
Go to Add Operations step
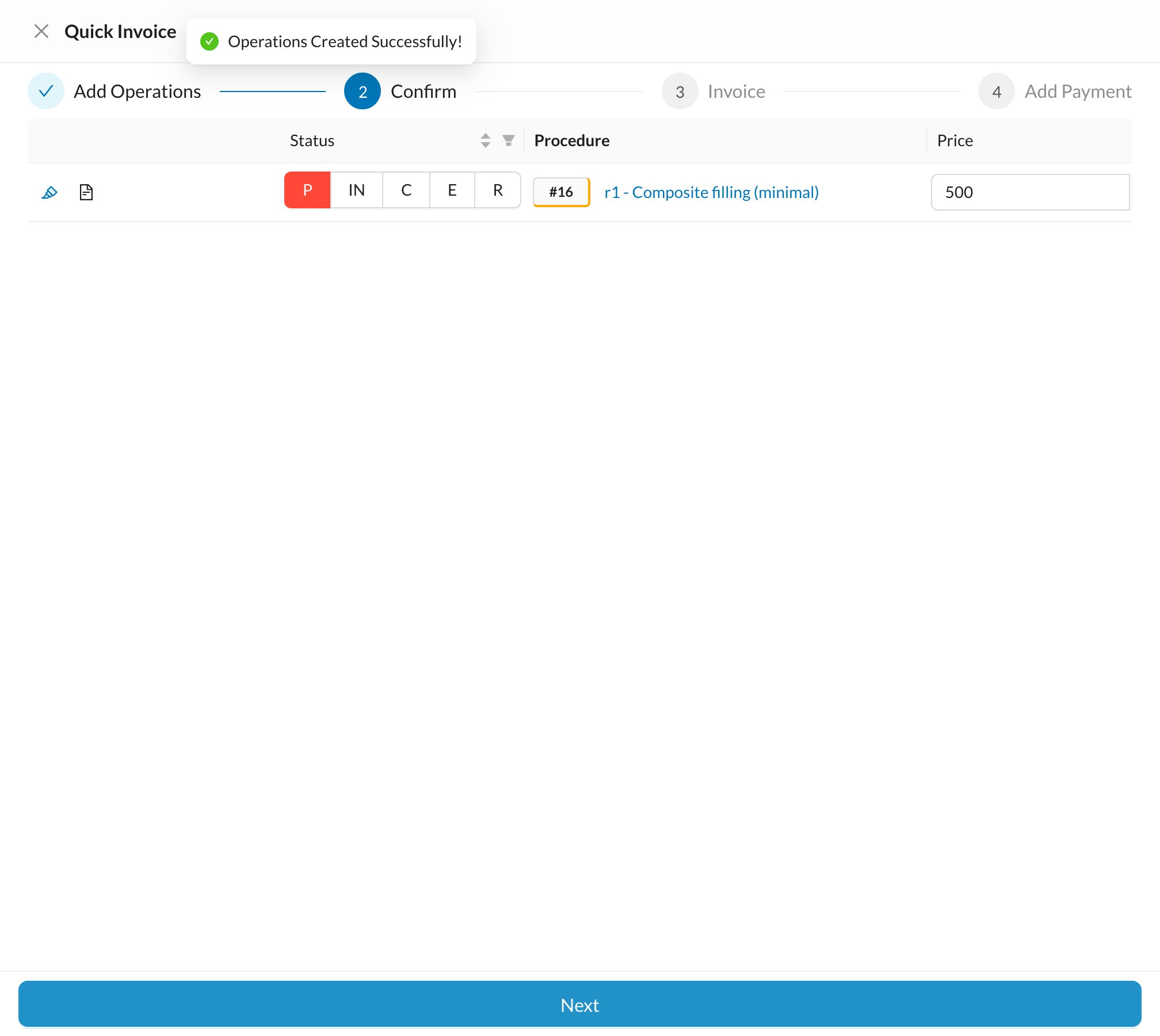click(115, 91)
